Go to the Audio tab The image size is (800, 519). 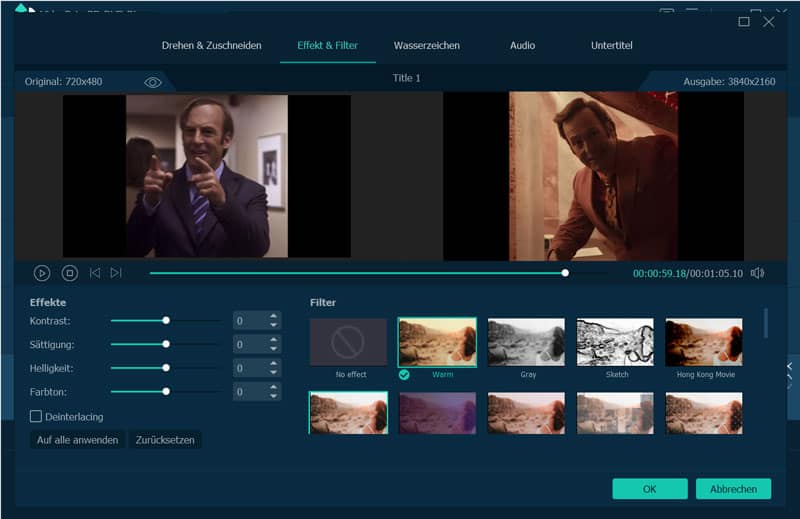(522, 45)
